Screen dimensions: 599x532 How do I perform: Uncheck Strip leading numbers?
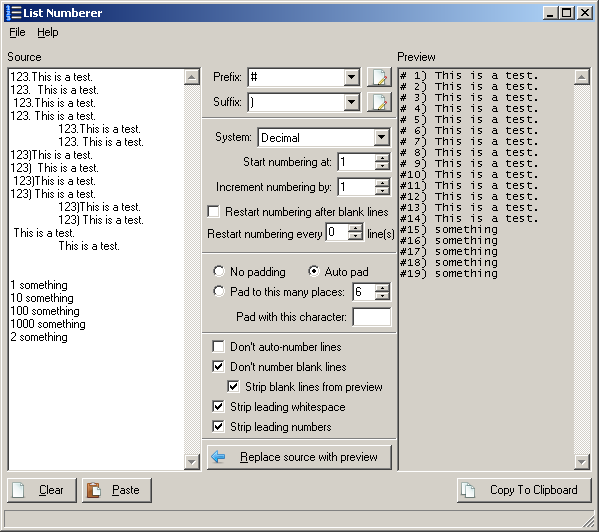tap(218, 426)
